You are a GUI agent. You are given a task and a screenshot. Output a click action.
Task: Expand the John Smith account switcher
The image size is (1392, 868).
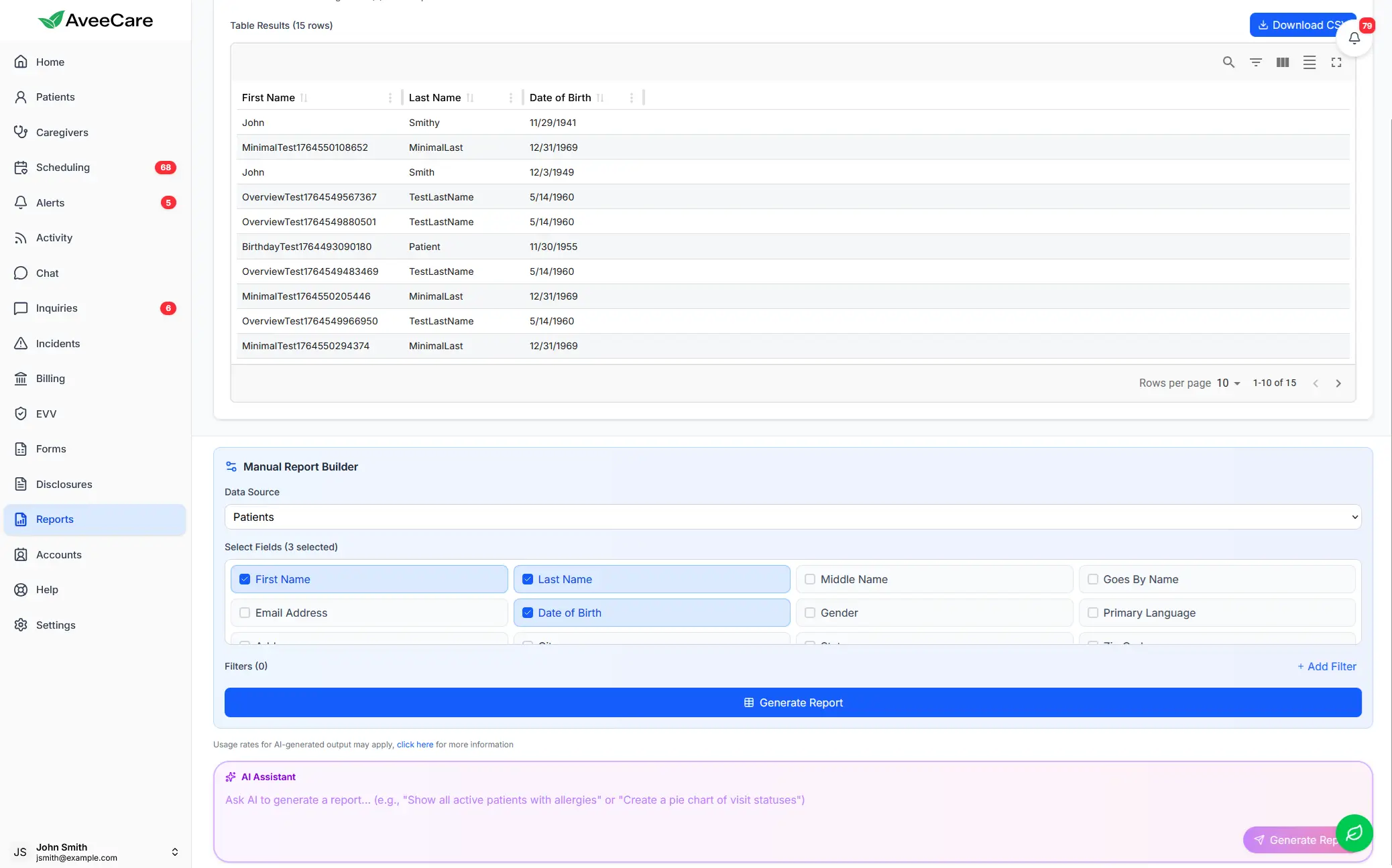(174, 851)
